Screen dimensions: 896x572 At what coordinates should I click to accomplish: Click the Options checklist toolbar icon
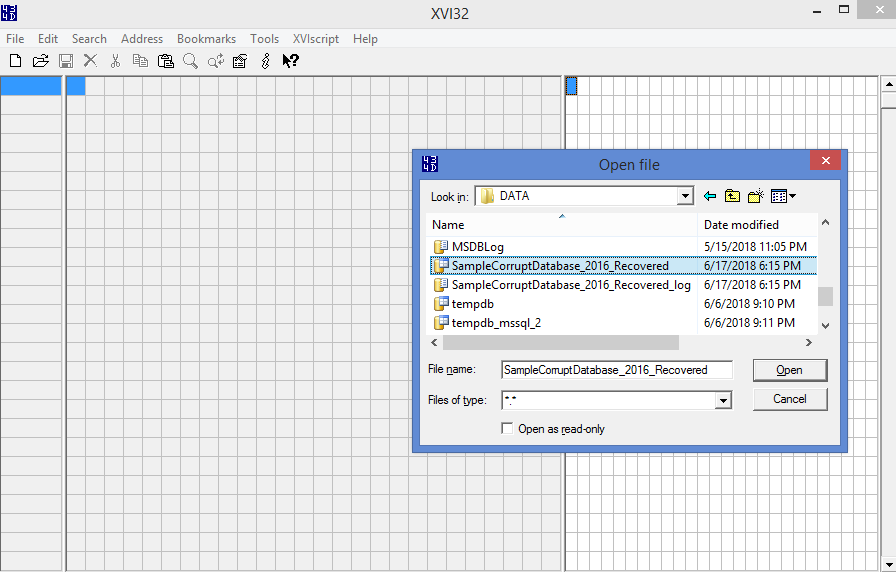[x=240, y=61]
